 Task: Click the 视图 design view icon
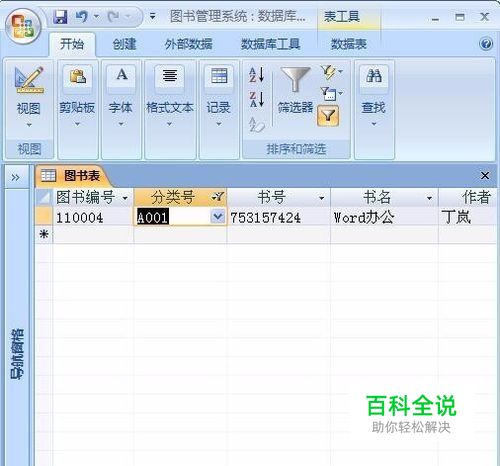(x=29, y=79)
